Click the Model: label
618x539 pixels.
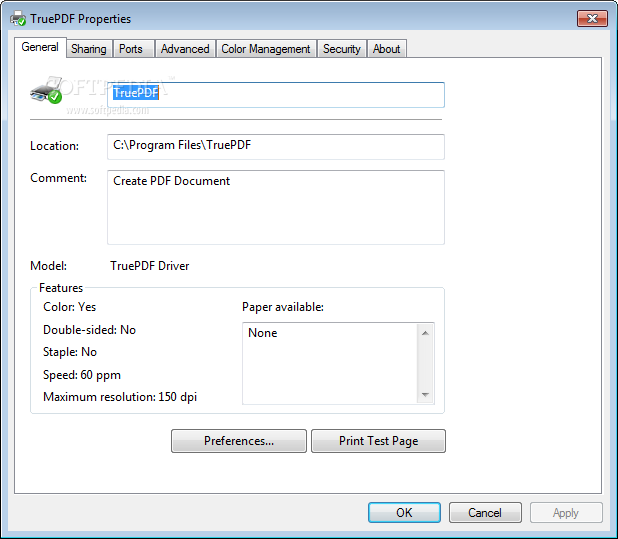[48, 266]
